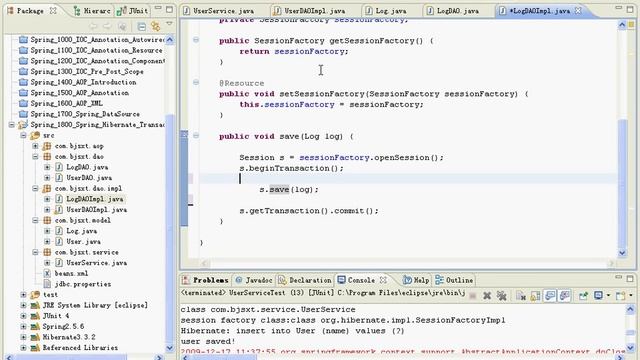Collapse the com.bjsxt.dao.impl package
The height and width of the screenshot is (360, 640).
(x=36, y=189)
